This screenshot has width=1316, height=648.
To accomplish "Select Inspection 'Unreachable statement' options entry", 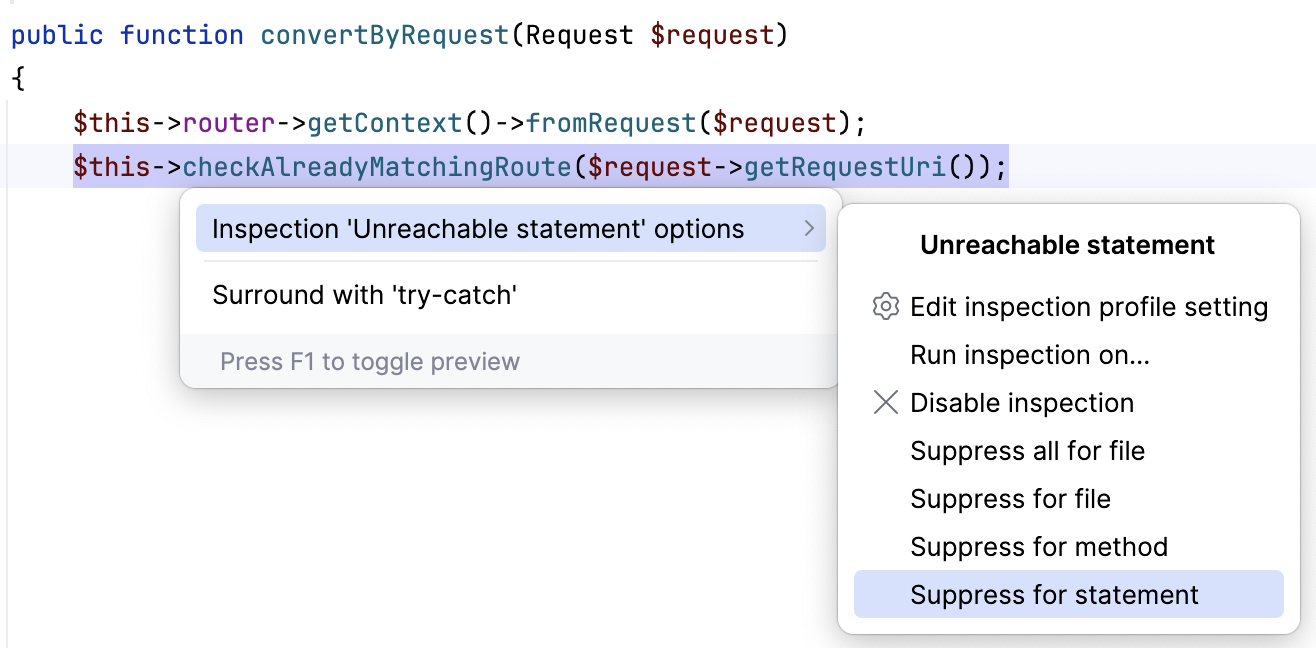I will click(x=478, y=229).
